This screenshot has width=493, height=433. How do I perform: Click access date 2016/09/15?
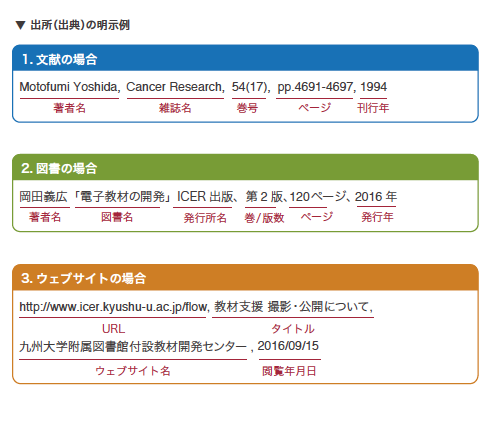click(x=288, y=346)
